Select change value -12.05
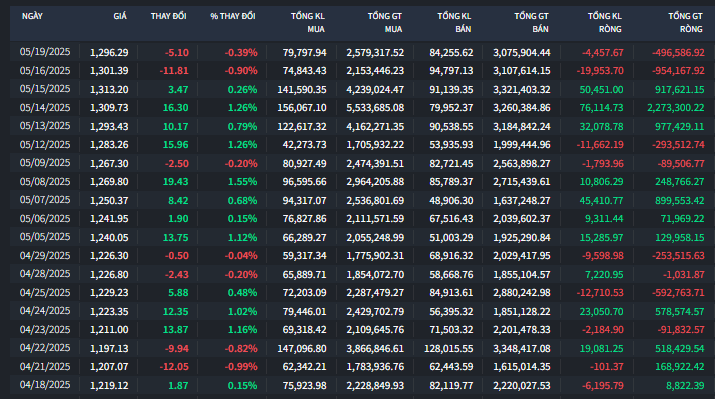 tap(174, 367)
